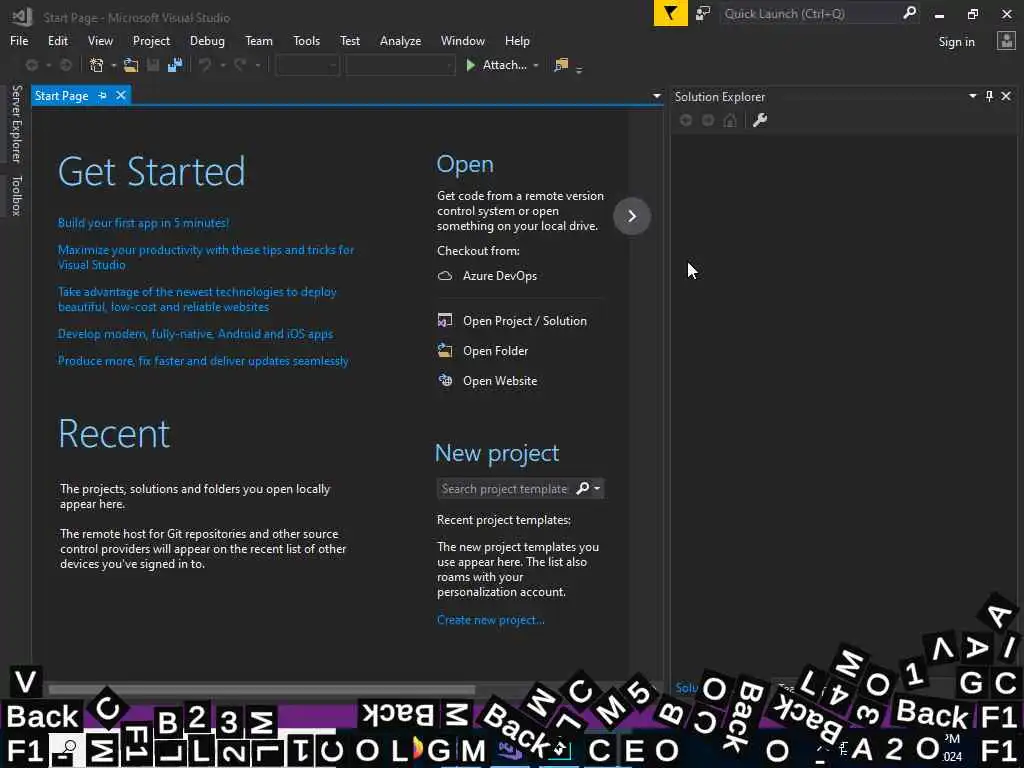Image resolution: width=1024 pixels, height=768 pixels.
Task: Open the Tools menu
Action: tap(306, 40)
